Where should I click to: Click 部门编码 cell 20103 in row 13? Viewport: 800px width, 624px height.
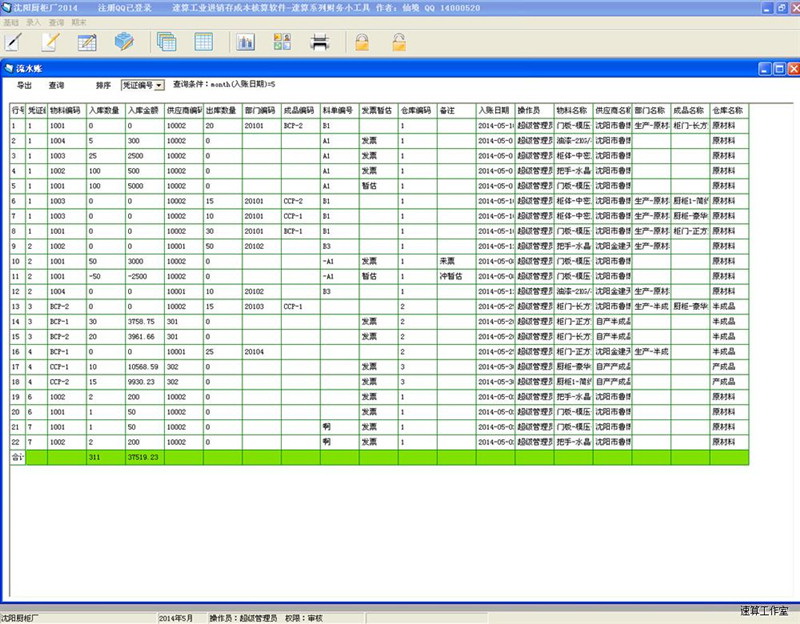click(262, 307)
